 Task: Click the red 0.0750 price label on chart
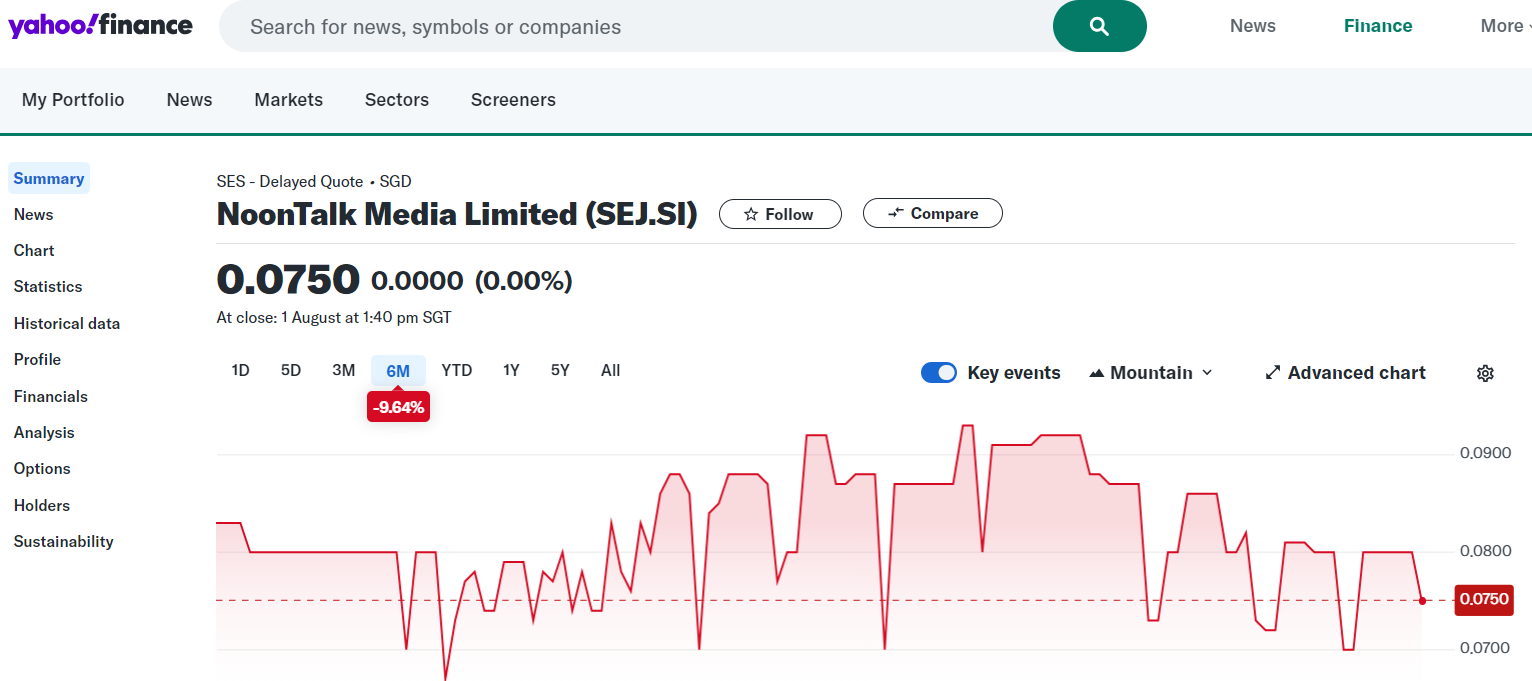pos(1484,600)
